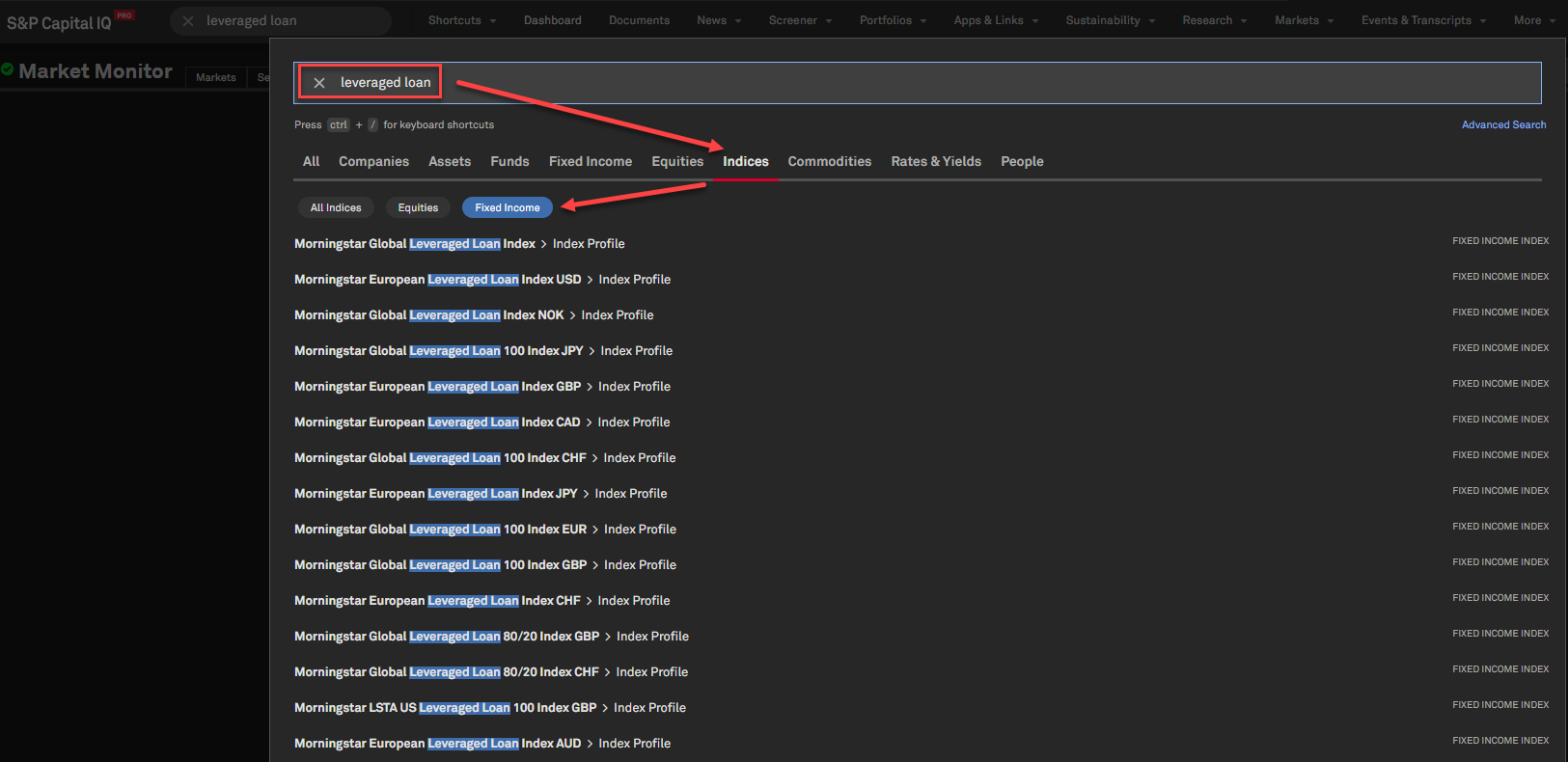Open the Shortcuts dropdown menu
Image resolution: width=1568 pixels, height=762 pixels.
point(462,20)
